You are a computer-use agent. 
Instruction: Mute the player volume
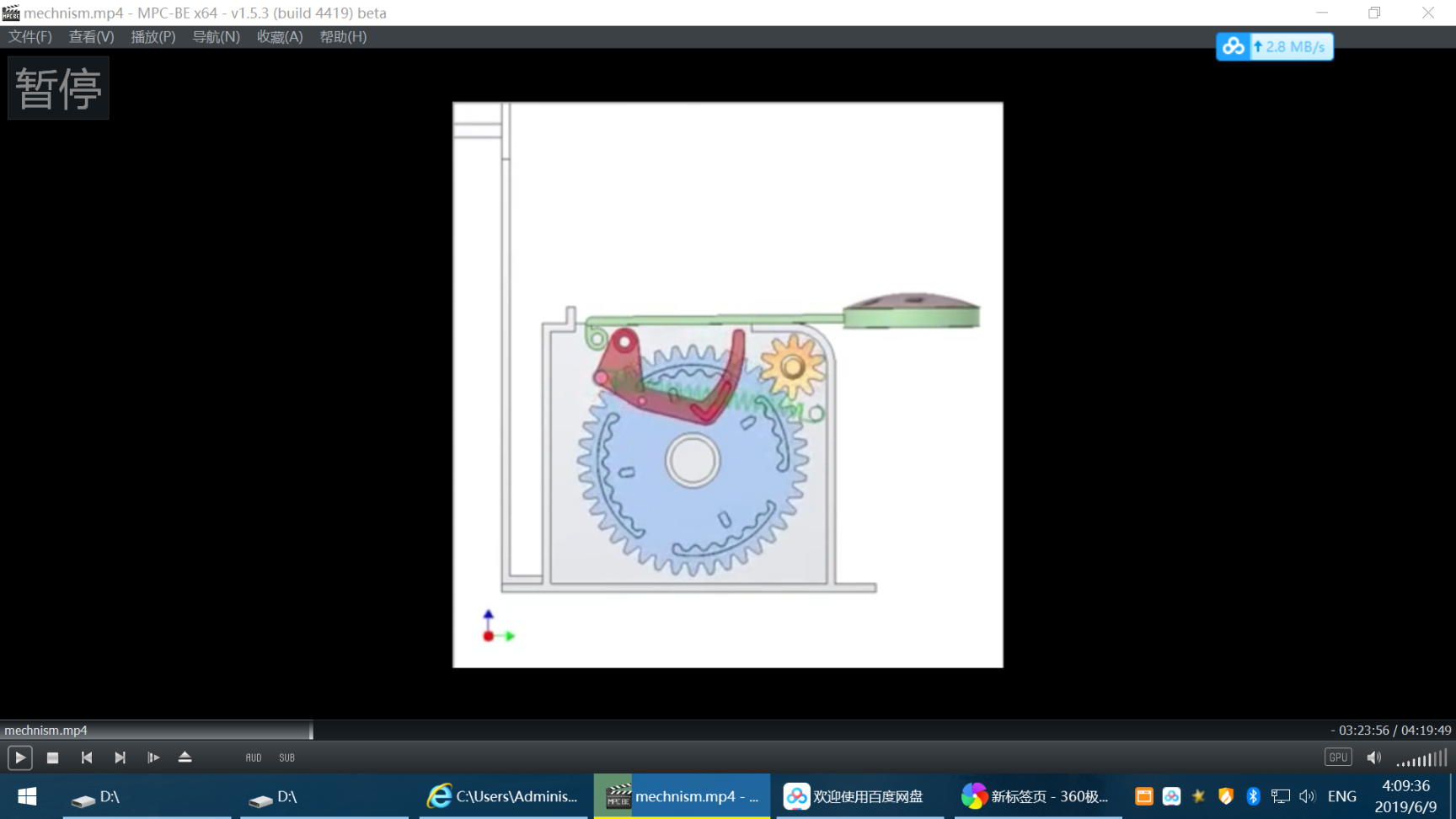[x=1374, y=757]
